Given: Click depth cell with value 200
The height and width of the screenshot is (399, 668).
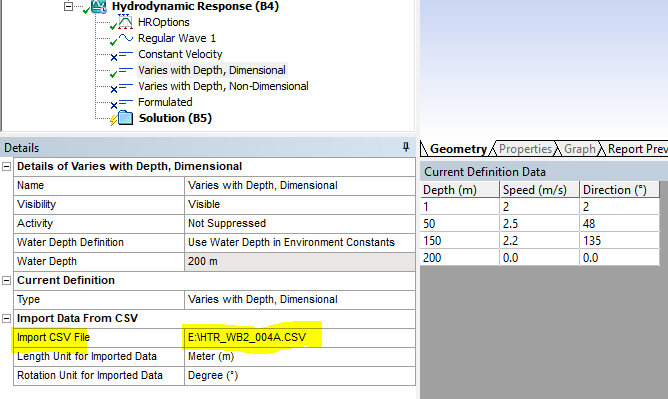Looking at the screenshot, I should (460, 258).
